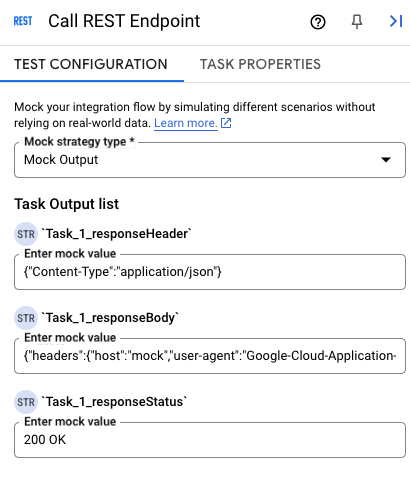Image resolution: width=410 pixels, height=477 pixels.
Task: Collapse the panel using the arrow icon
Action: pos(396,21)
